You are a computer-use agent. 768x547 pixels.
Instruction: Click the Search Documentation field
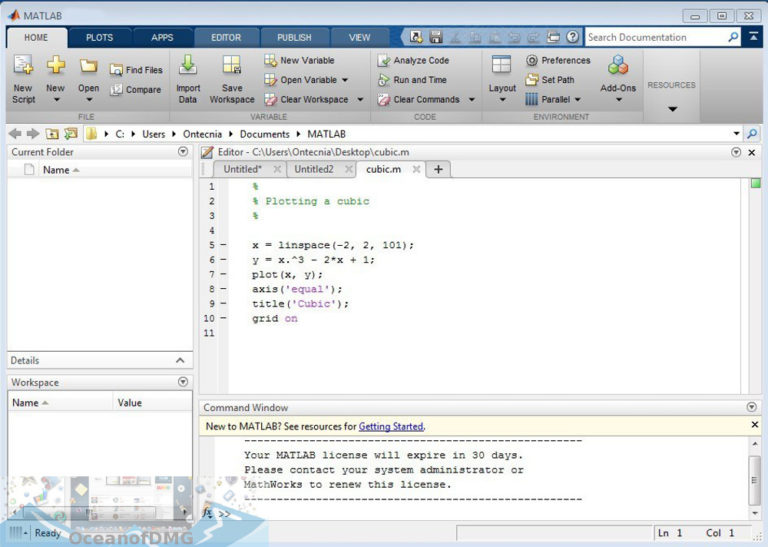pyautogui.click(x=657, y=37)
